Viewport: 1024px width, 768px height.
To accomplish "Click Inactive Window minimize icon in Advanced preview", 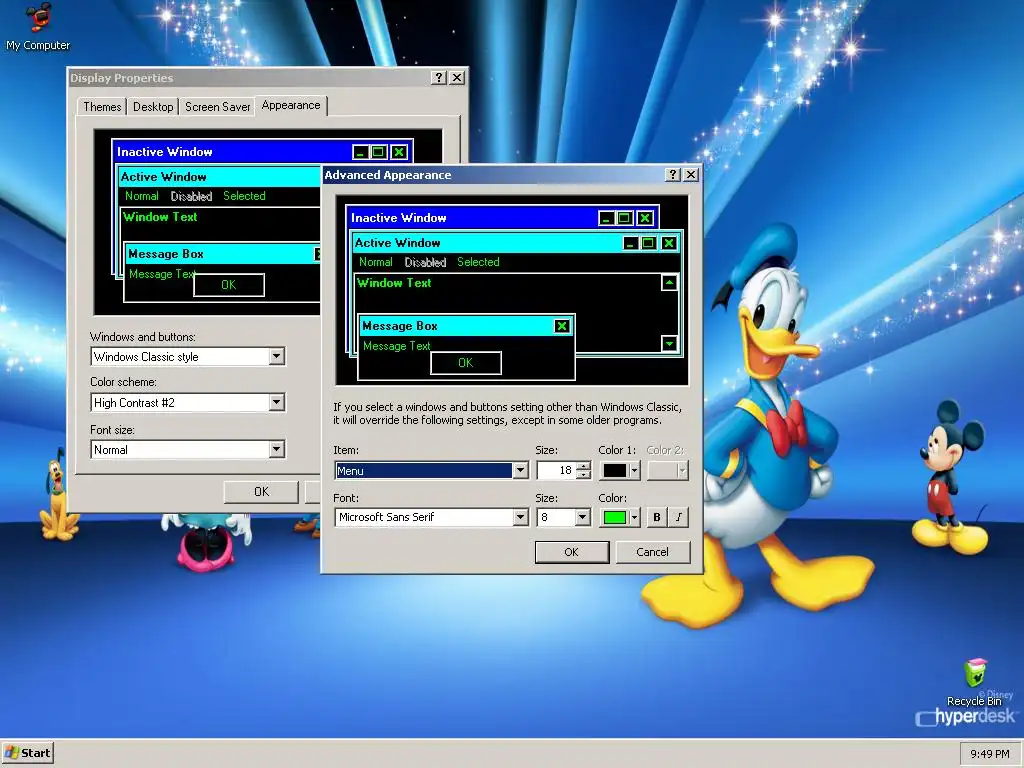I will point(606,218).
